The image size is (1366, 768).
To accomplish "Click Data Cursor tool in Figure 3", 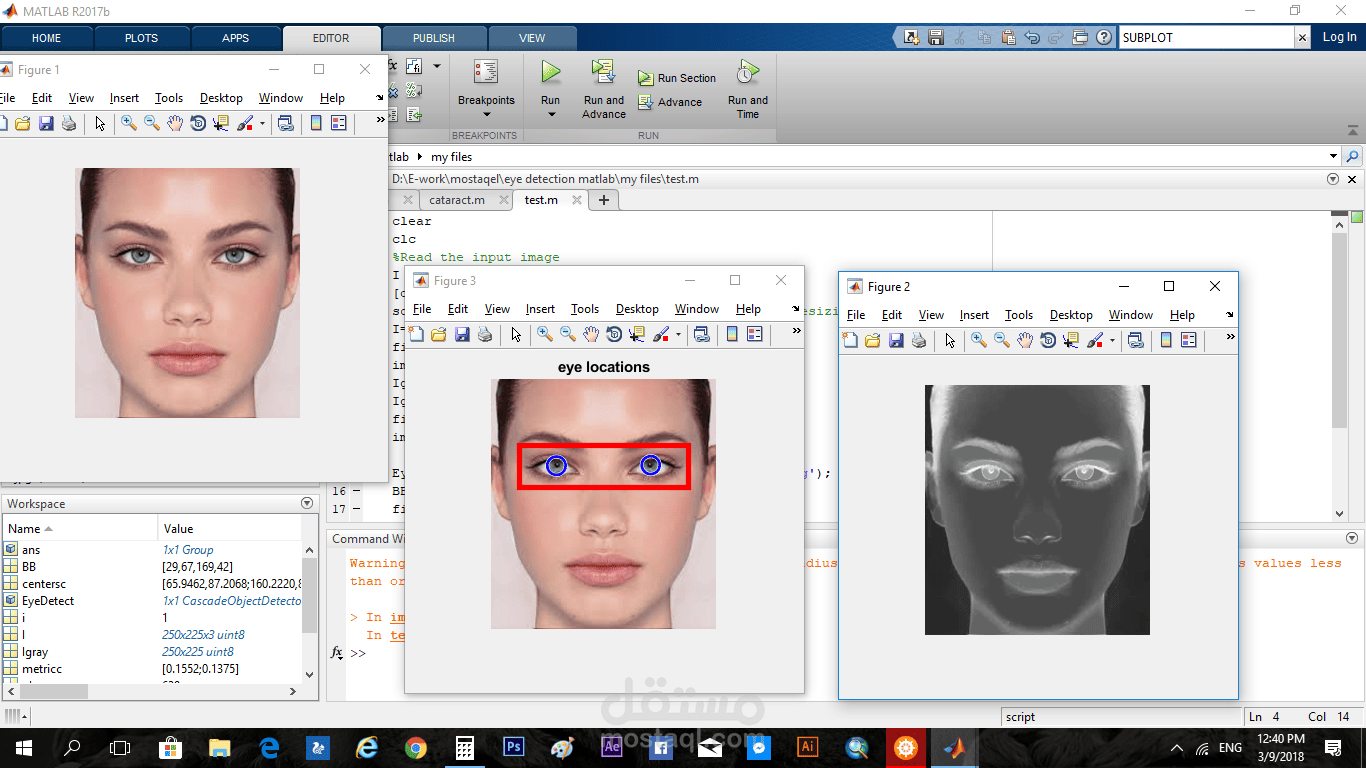I will [636, 335].
